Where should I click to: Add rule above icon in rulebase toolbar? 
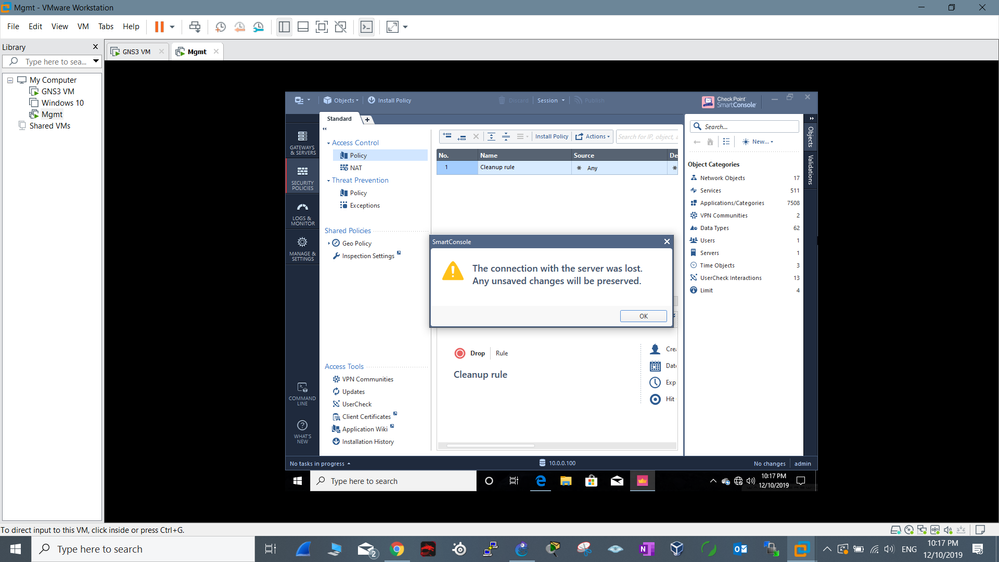click(447, 136)
